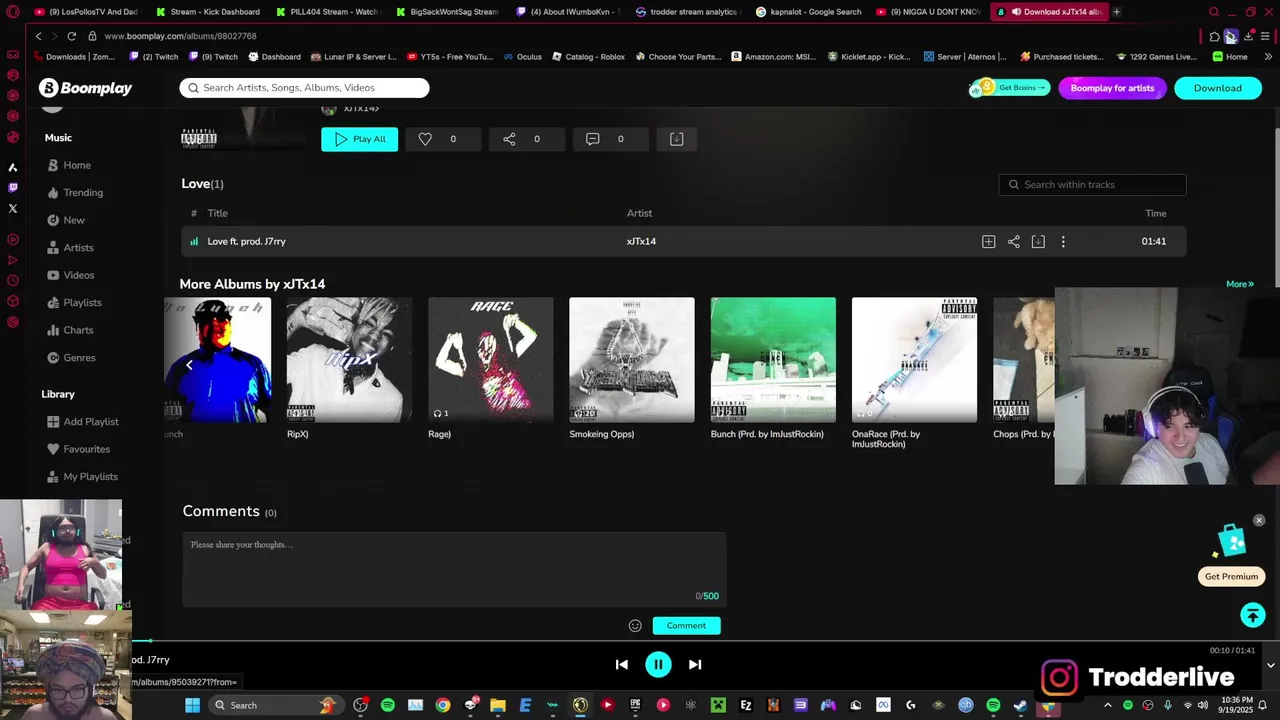The image size is (1280, 720).
Task: Download the Love ft. prod. J7rry track
Action: click(x=1038, y=241)
